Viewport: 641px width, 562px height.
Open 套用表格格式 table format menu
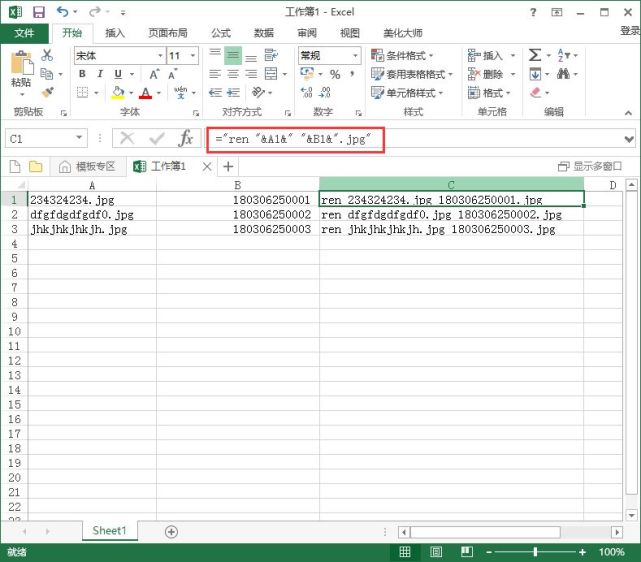point(412,74)
